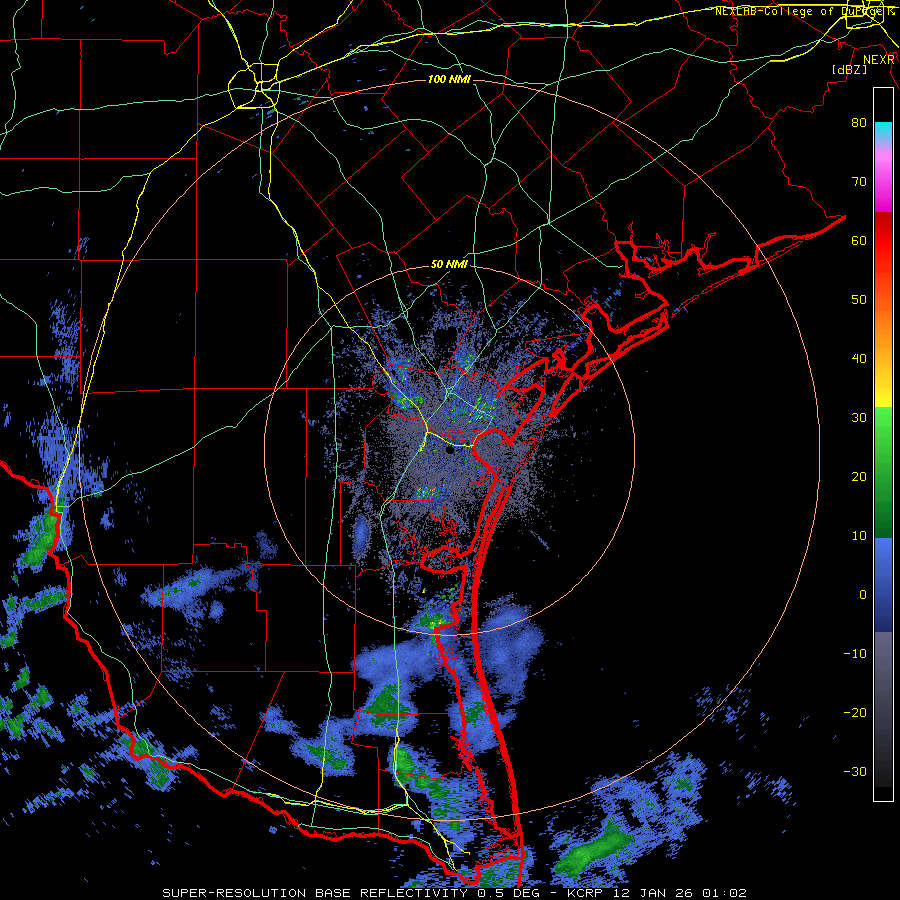Click the yellow highway loop around the northwest city

[x=254, y=87]
